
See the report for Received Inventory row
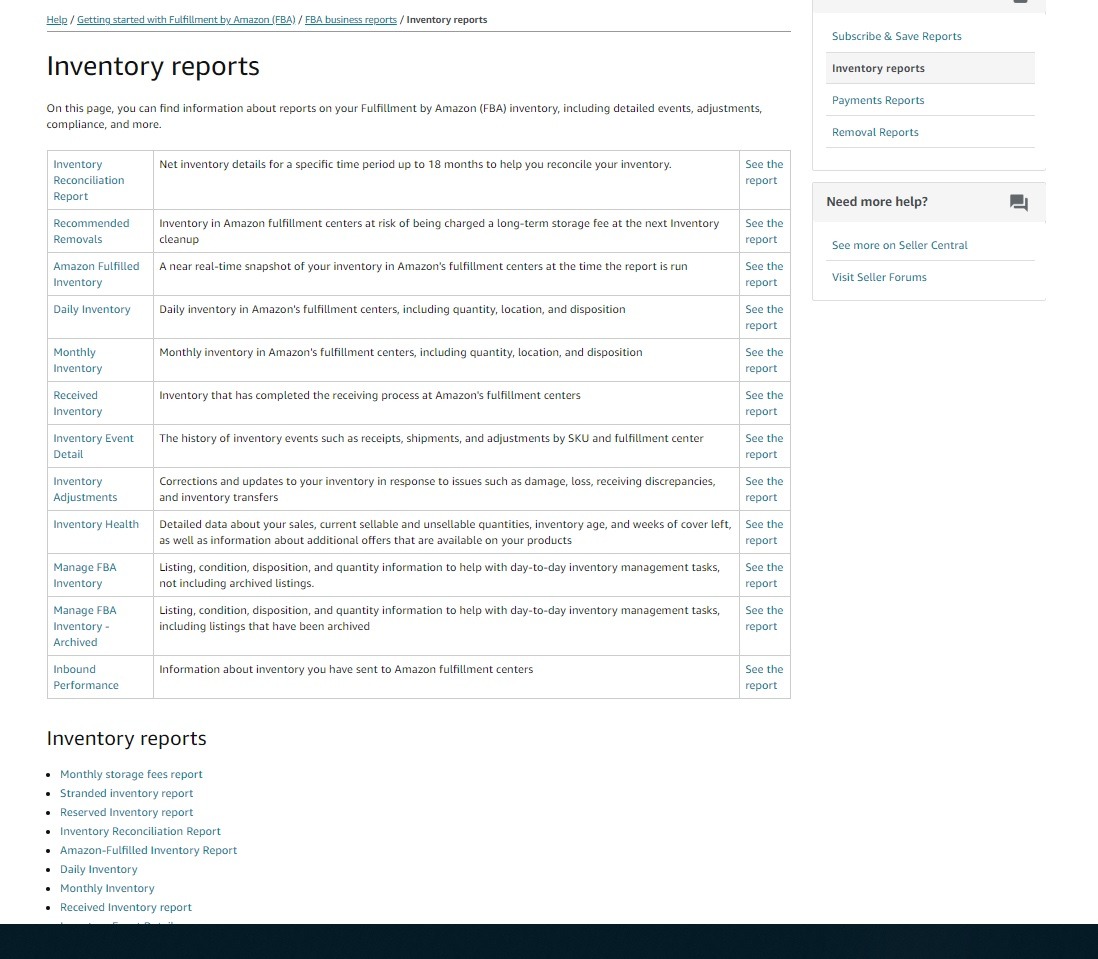tap(764, 403)
